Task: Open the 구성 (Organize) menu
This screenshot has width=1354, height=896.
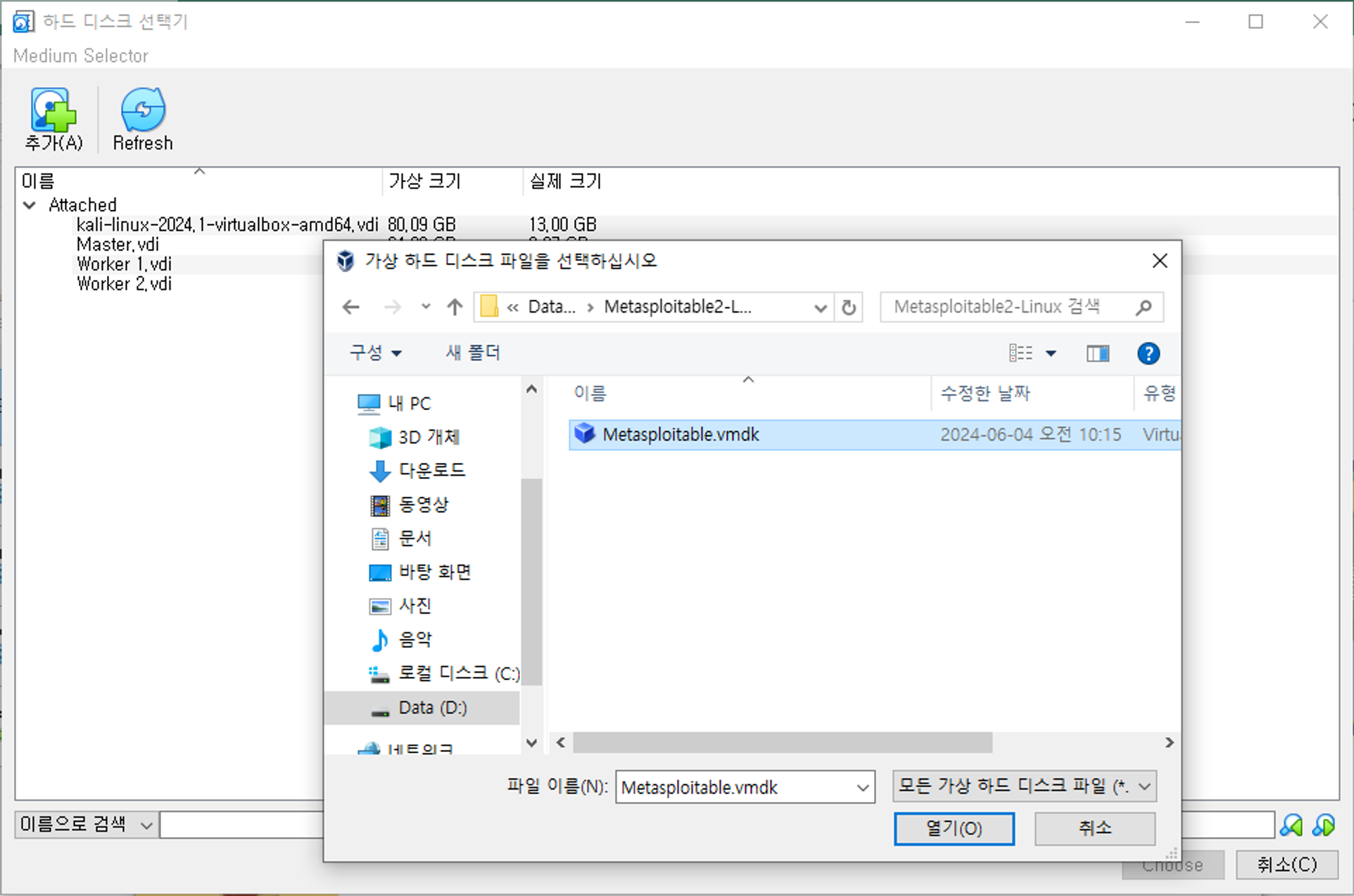Action: 376,353
